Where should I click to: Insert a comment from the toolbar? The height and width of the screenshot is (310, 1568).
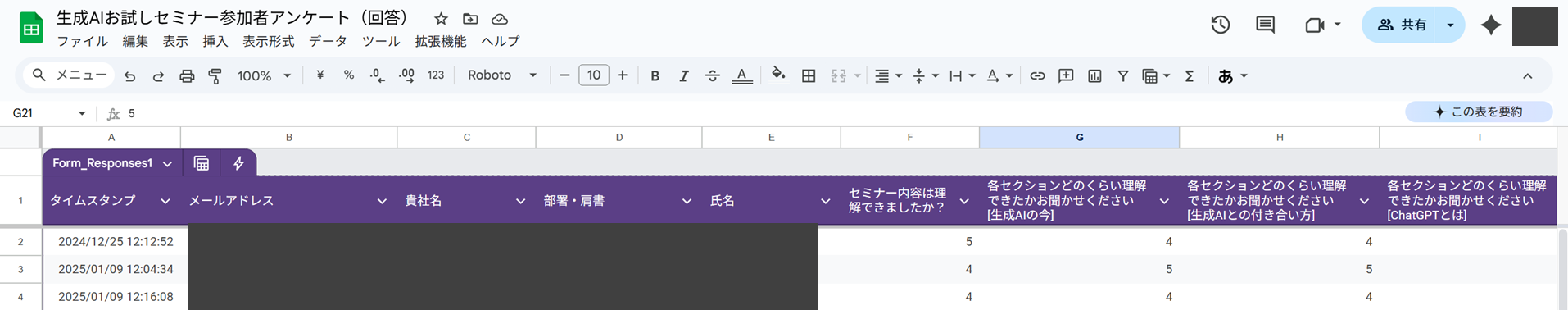pos(1066,75)
